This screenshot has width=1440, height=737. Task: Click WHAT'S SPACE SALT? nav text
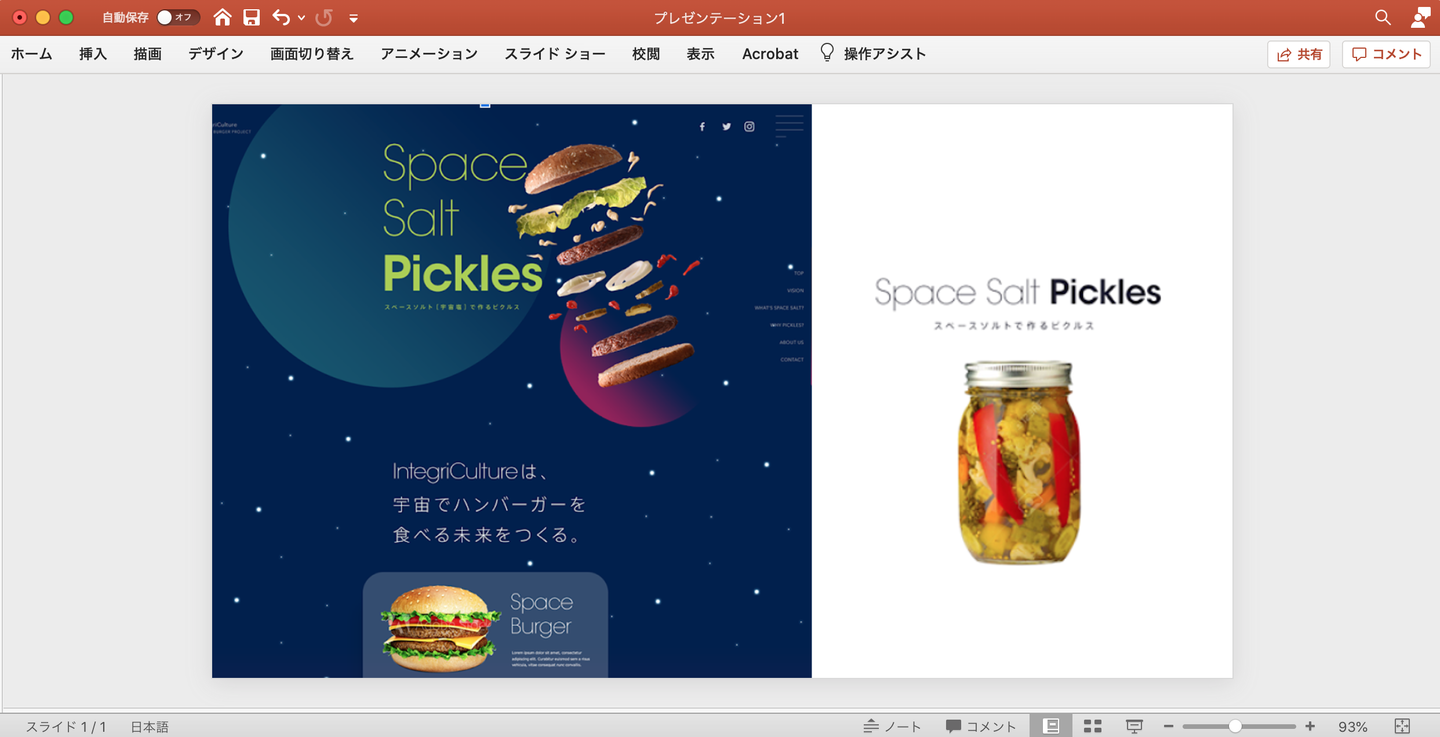coord(779,308)
